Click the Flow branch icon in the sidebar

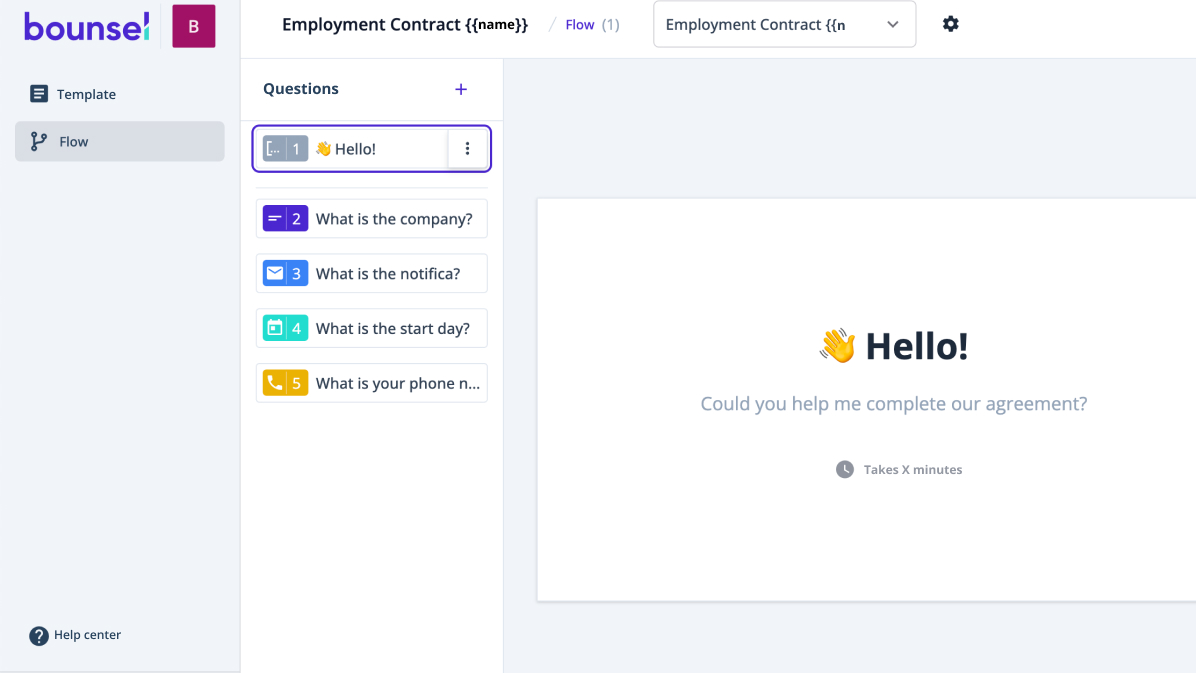click(36, 141)
